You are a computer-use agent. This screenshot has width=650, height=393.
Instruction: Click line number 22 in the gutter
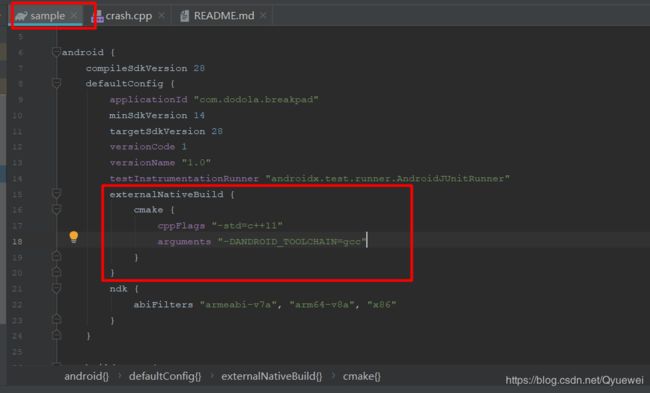click(x=17, y=305)
